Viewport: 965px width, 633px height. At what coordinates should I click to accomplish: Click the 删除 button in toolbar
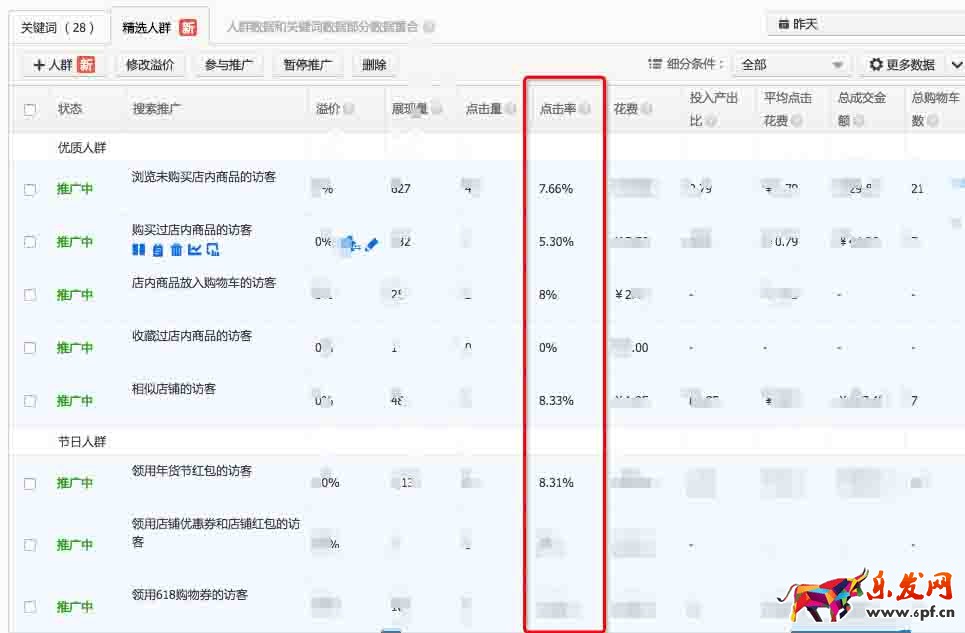[374, 65]
